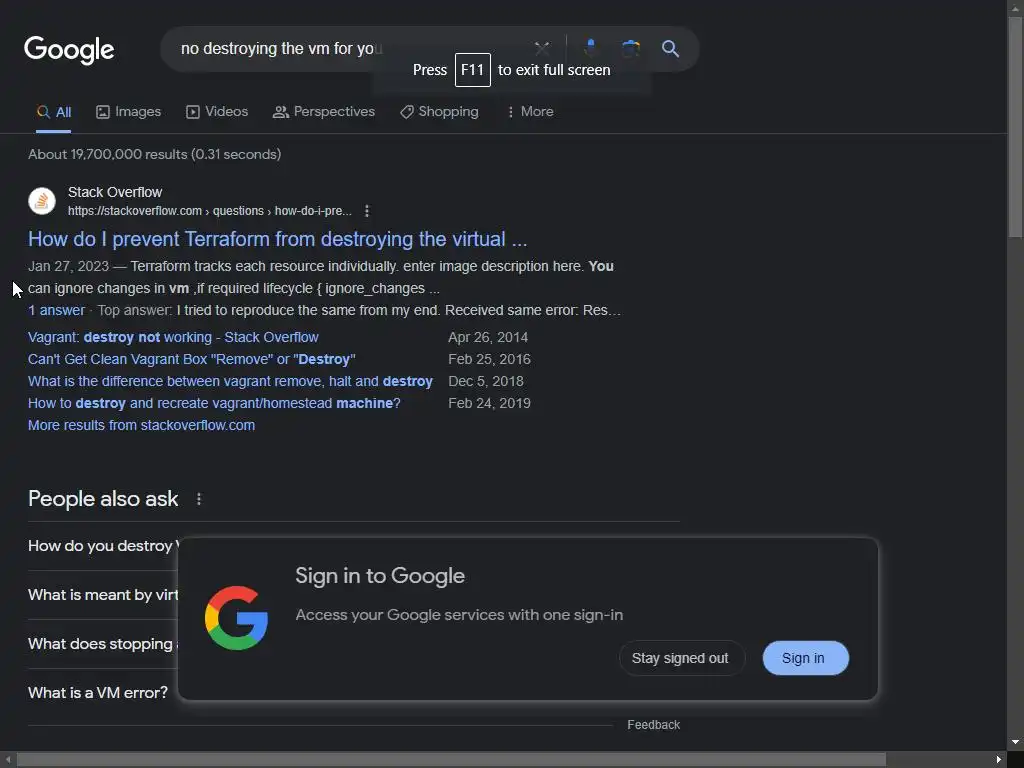1024x768 pixels.
Task: Expand 'How do you destroy' question
Action: point(103,546)
